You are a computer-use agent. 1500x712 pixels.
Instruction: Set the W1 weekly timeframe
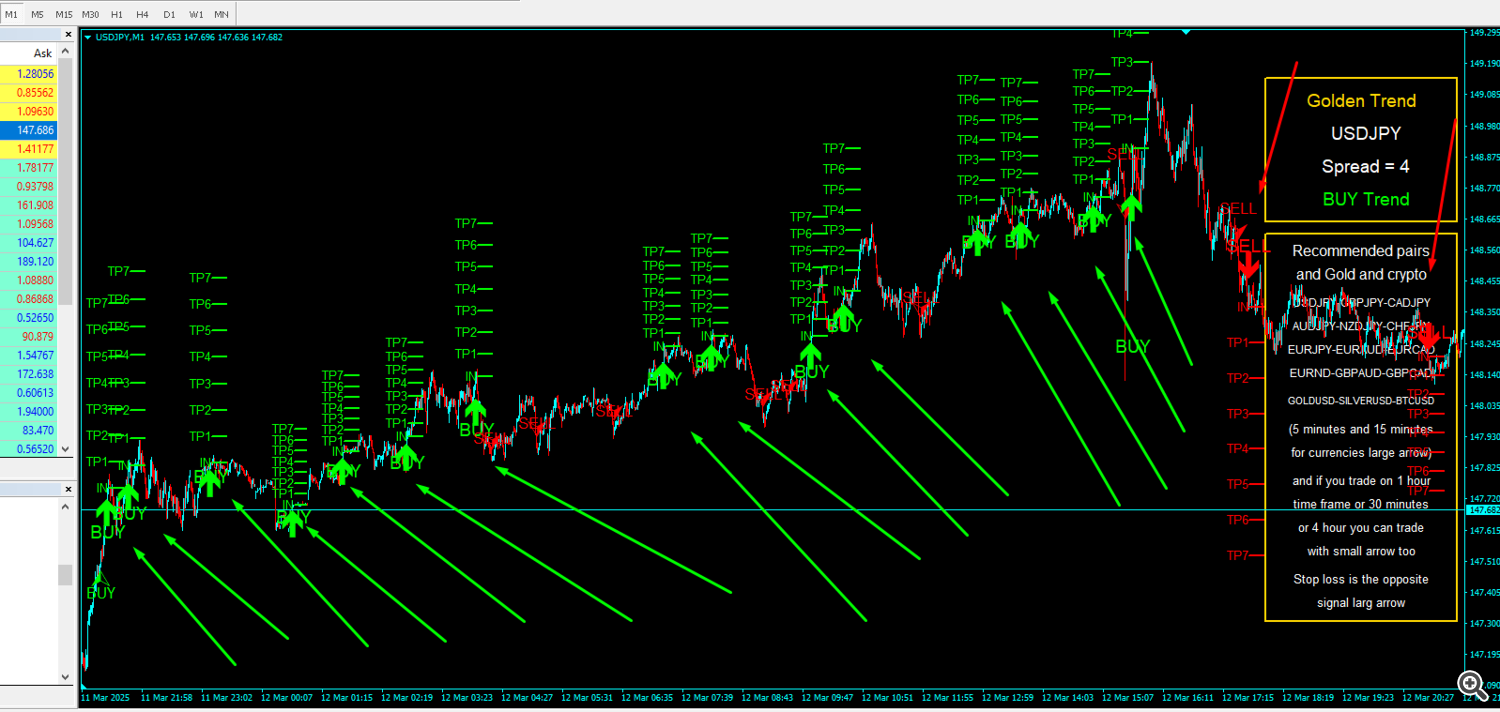point(196,14)
